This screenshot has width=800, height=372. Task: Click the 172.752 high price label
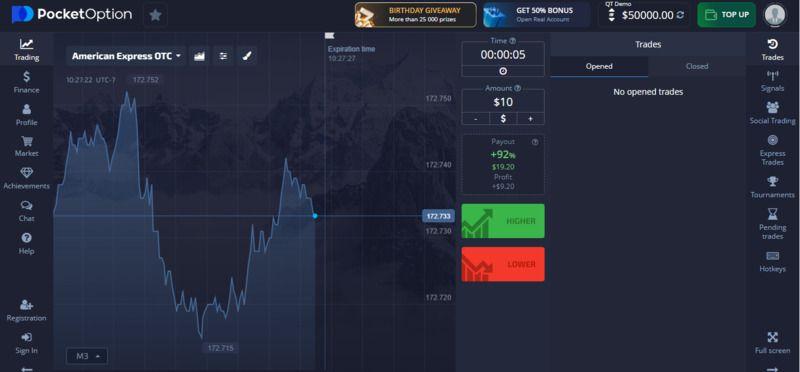tap(145, 80)
